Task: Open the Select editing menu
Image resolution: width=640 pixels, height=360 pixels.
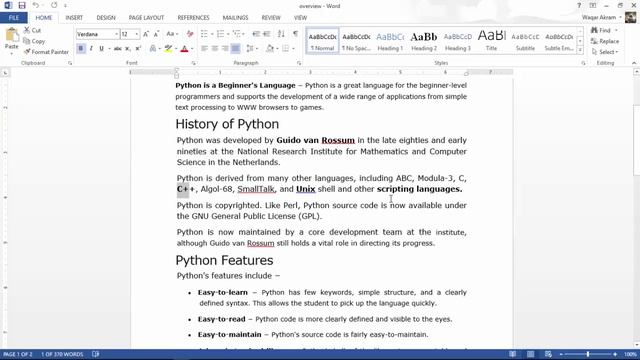Action: pos(605,52)
